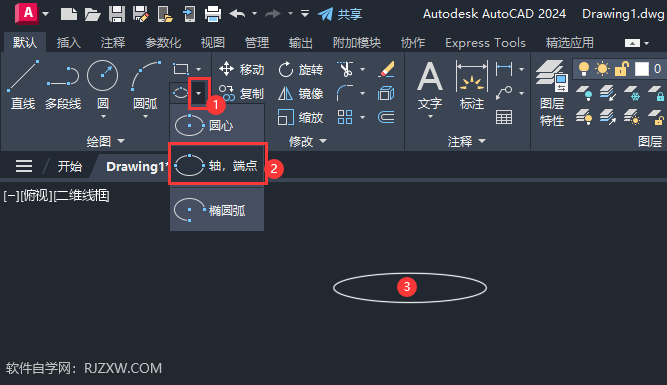Image resolution: width=667 pixels, height=385 pixels.
Task: Choose the 移动 (Move) tool
Action: (241, 69)
